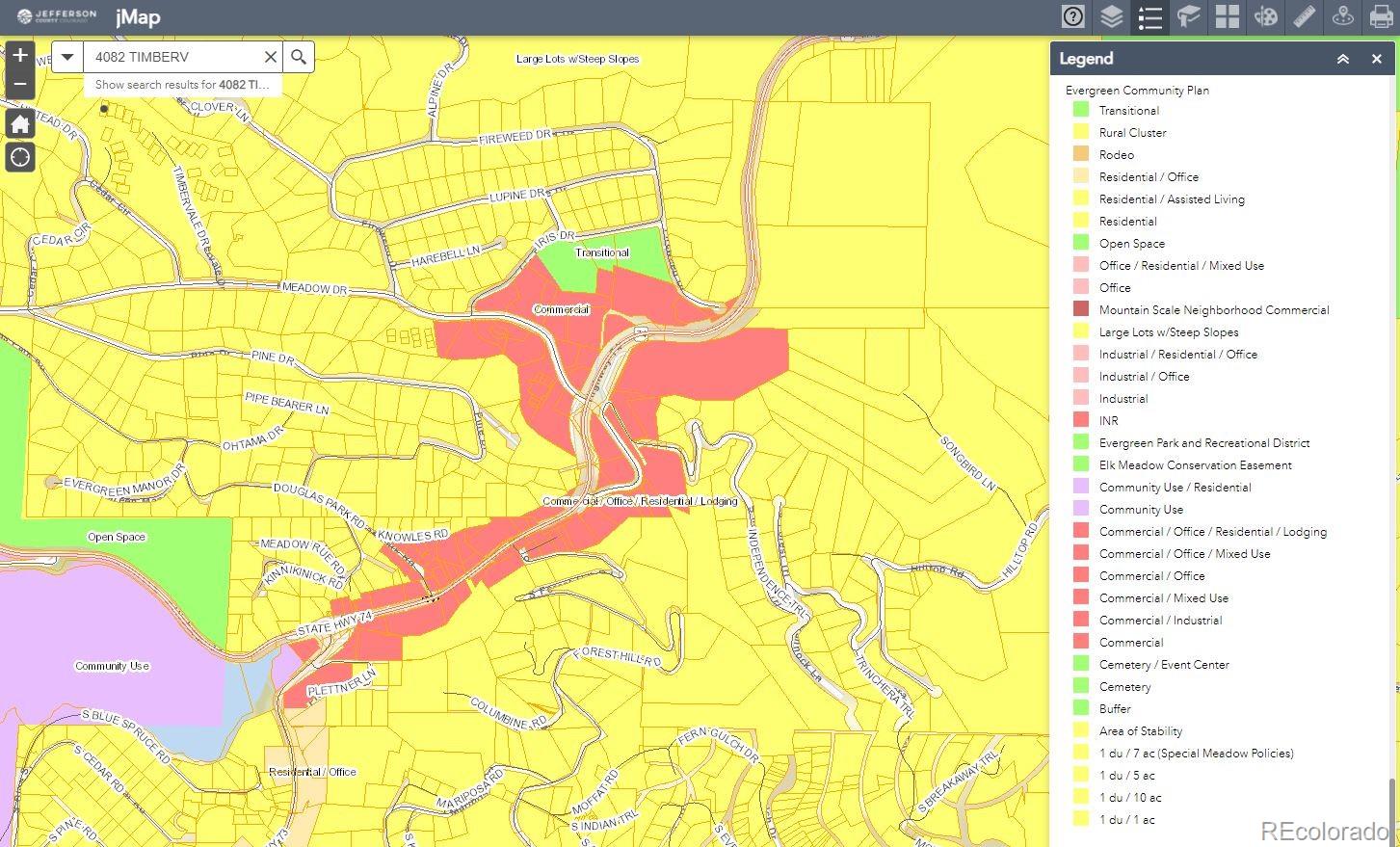The image size is (1400, 847).
Task: Select the Measurement ruler tool
Action: [x=1304, y=16]
